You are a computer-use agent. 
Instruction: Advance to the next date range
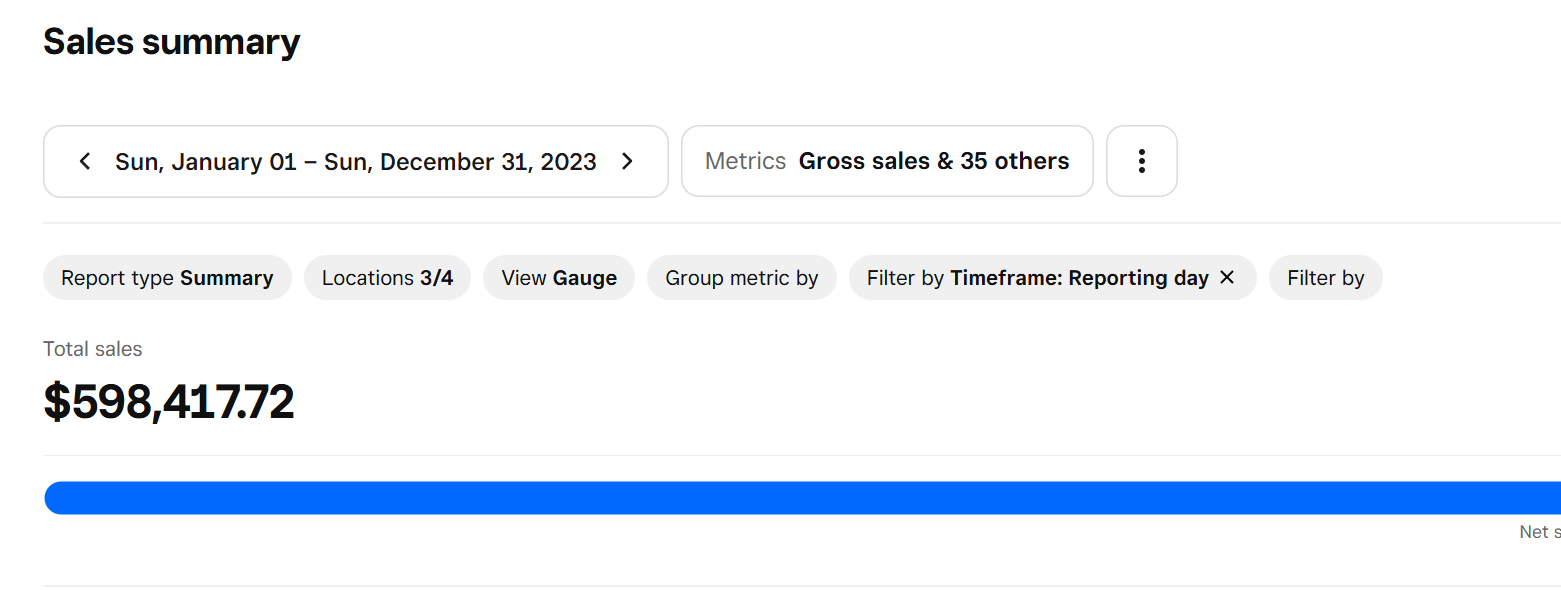pyautogui.click(x=627, y=162)
